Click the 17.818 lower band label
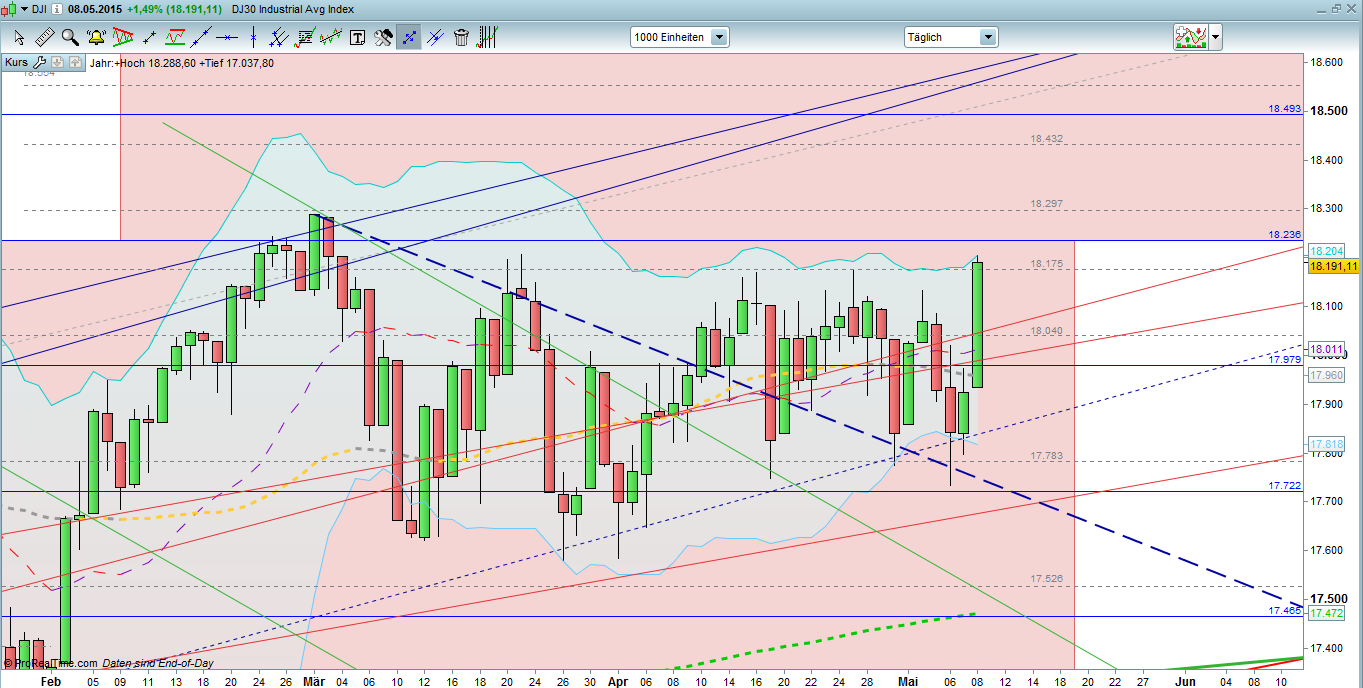1363x688 pixels. coord(1326,443)
